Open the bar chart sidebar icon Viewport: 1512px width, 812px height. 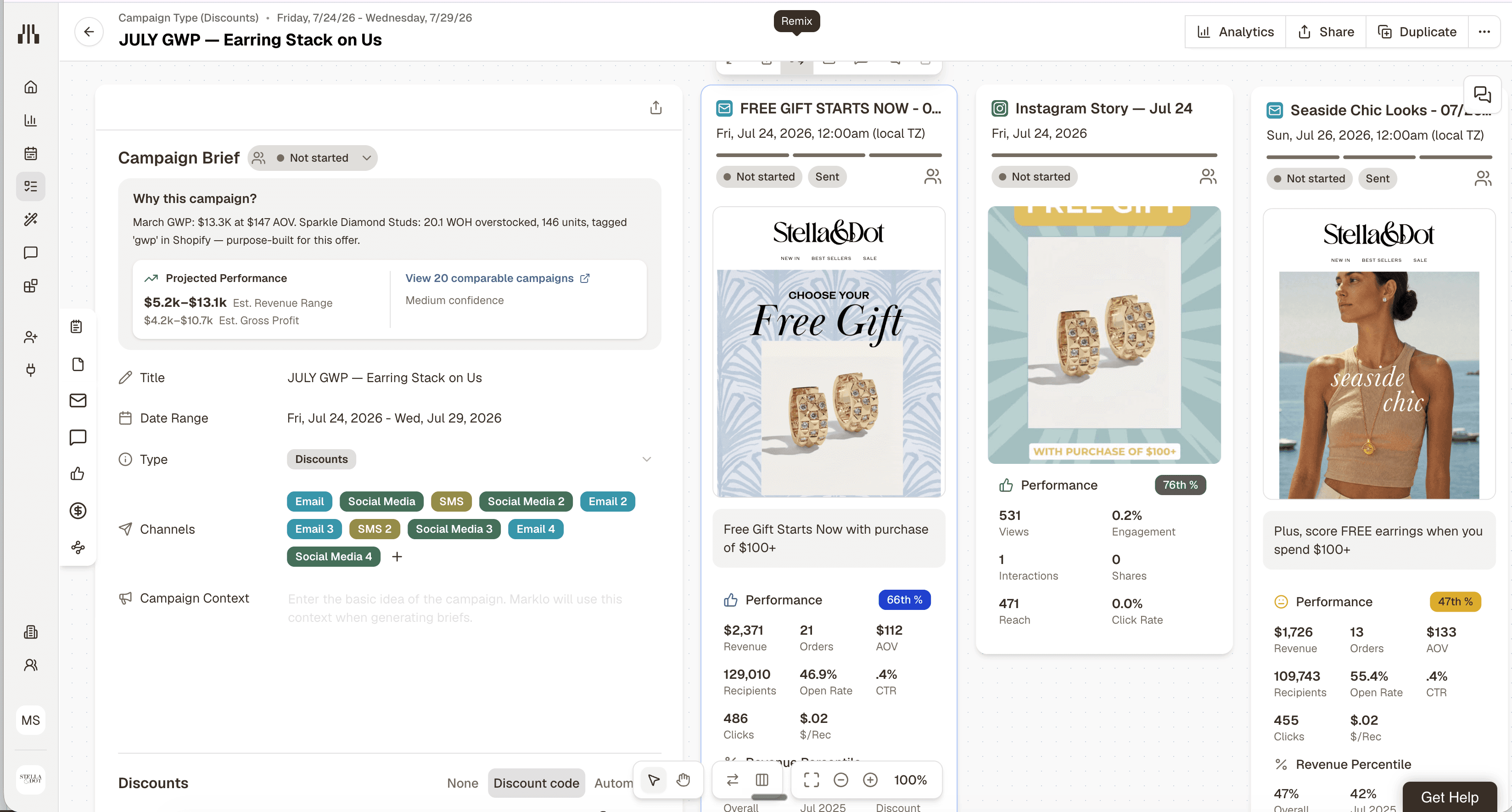[x=30, y=120]
